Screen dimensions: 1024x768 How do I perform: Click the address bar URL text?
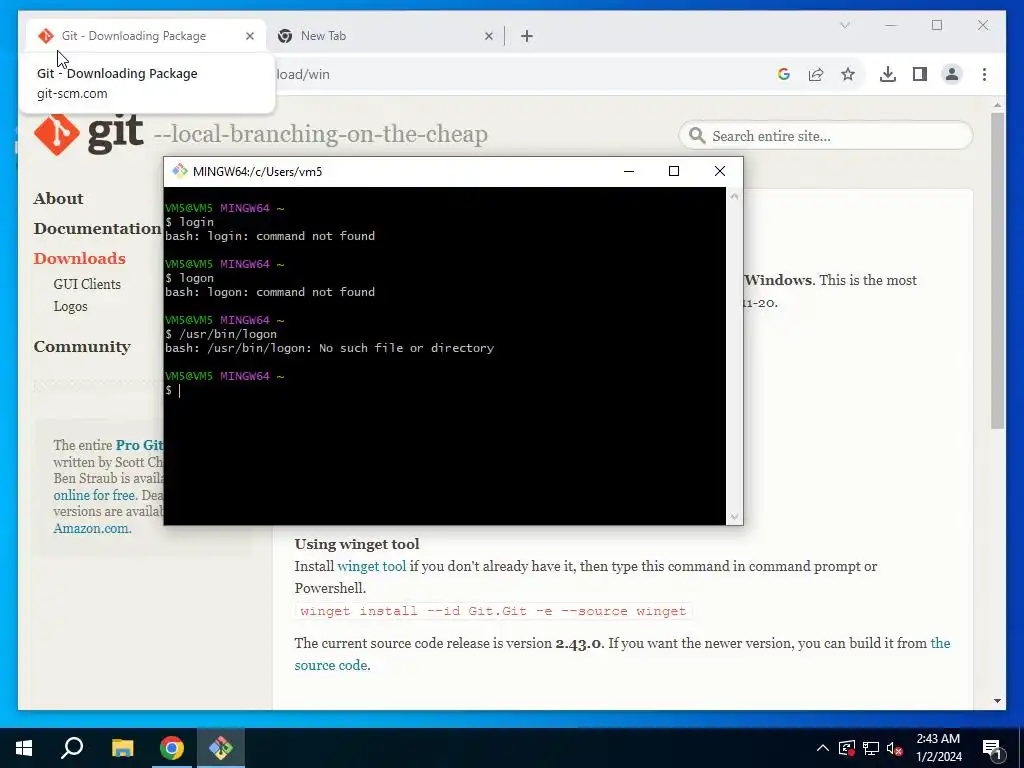pyautogui.click(x=302, y=74)
